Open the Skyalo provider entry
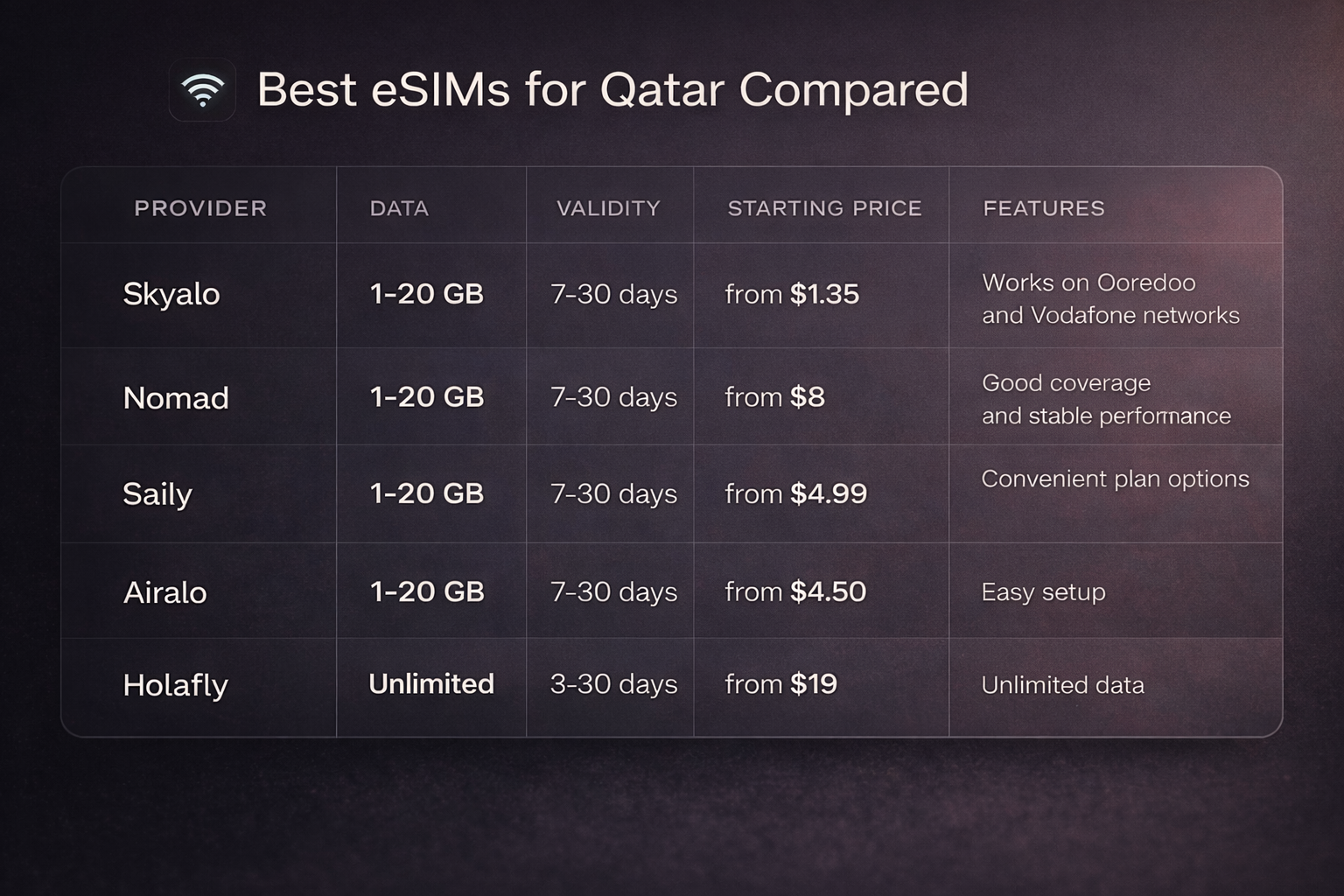The height and width of the screenshot is (896, 1344). pyautogui.click(x=171, y=294)
